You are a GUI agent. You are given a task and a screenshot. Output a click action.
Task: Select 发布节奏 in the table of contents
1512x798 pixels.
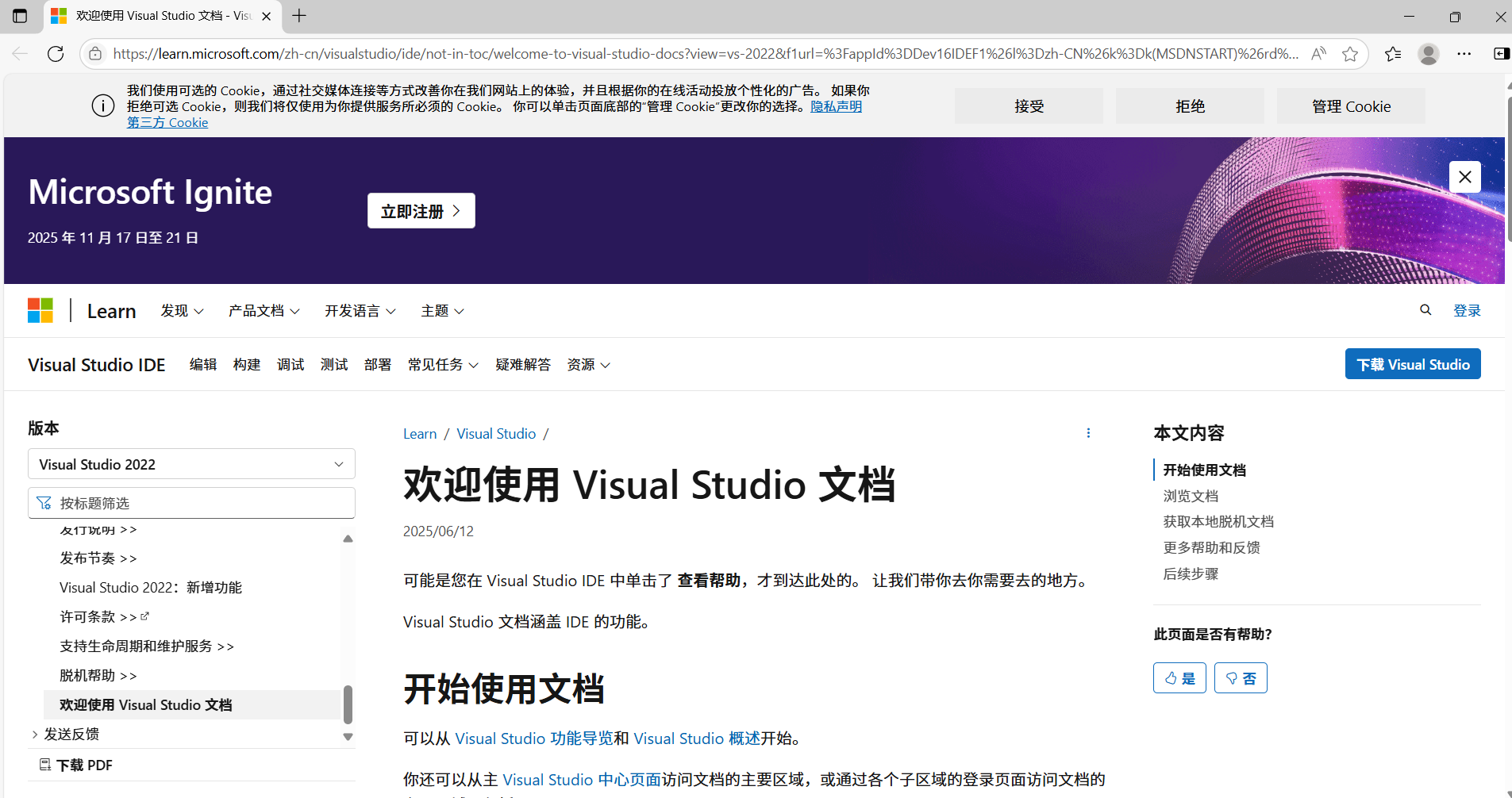(x=98, y=558)
